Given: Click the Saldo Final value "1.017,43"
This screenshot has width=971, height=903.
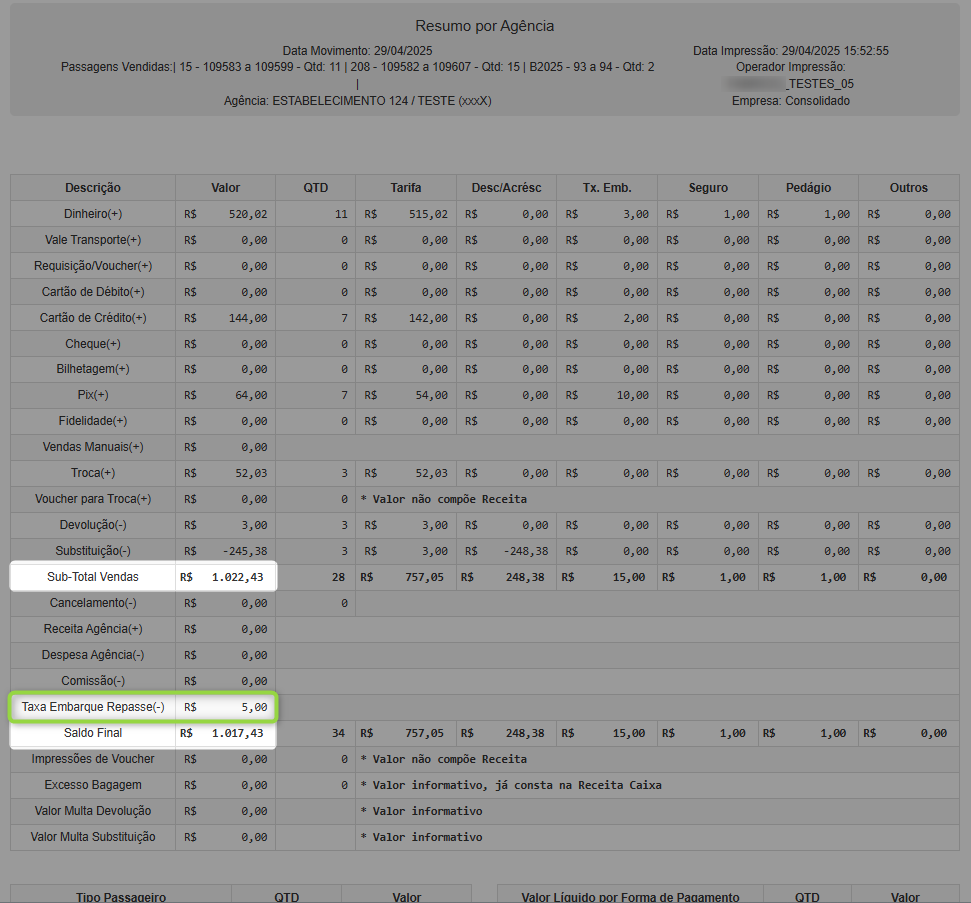Looking at the screenshot, I should pos(237,733).
